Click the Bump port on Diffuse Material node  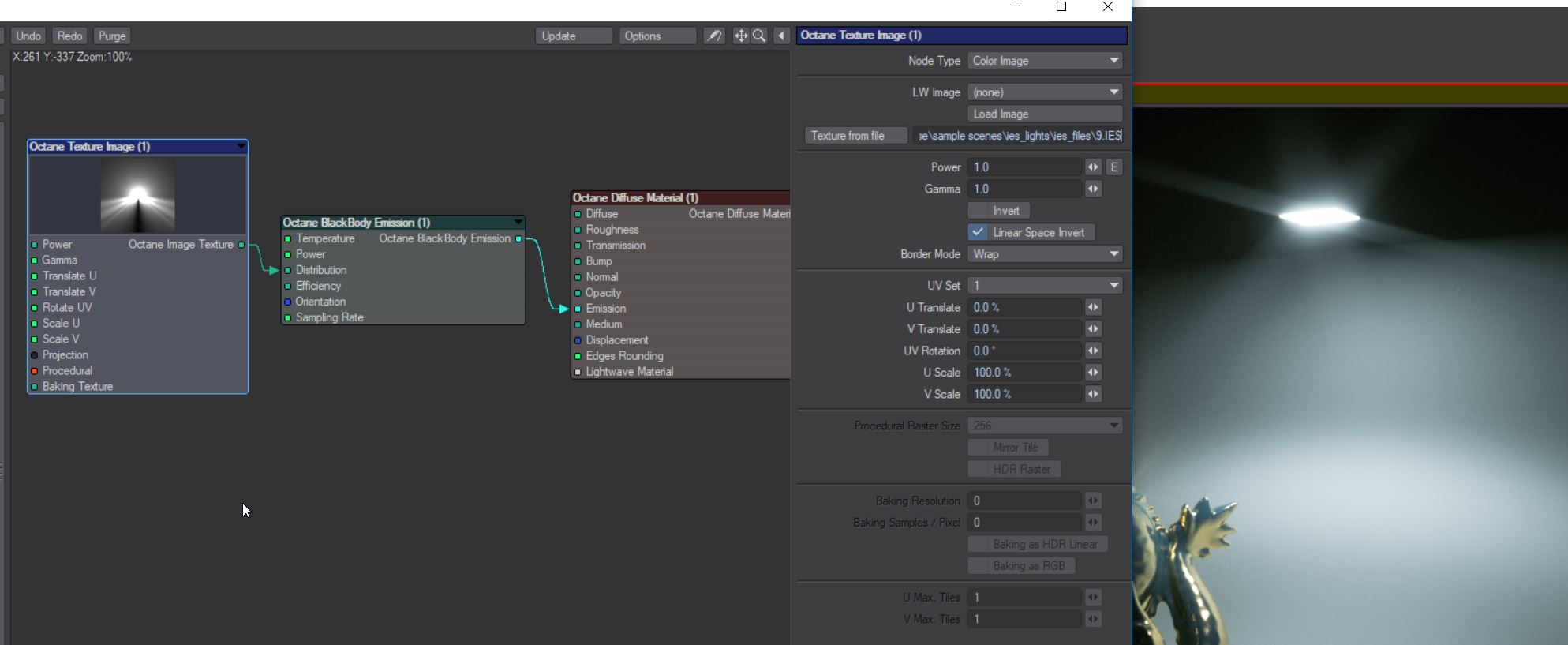[x=578, y=261]
